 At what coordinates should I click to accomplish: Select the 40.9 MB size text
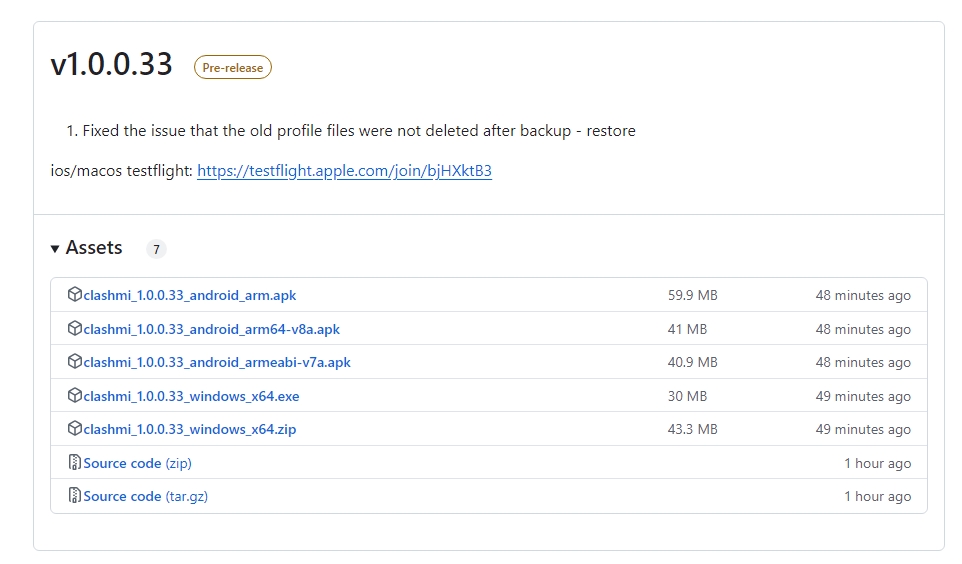click(693, 362)
